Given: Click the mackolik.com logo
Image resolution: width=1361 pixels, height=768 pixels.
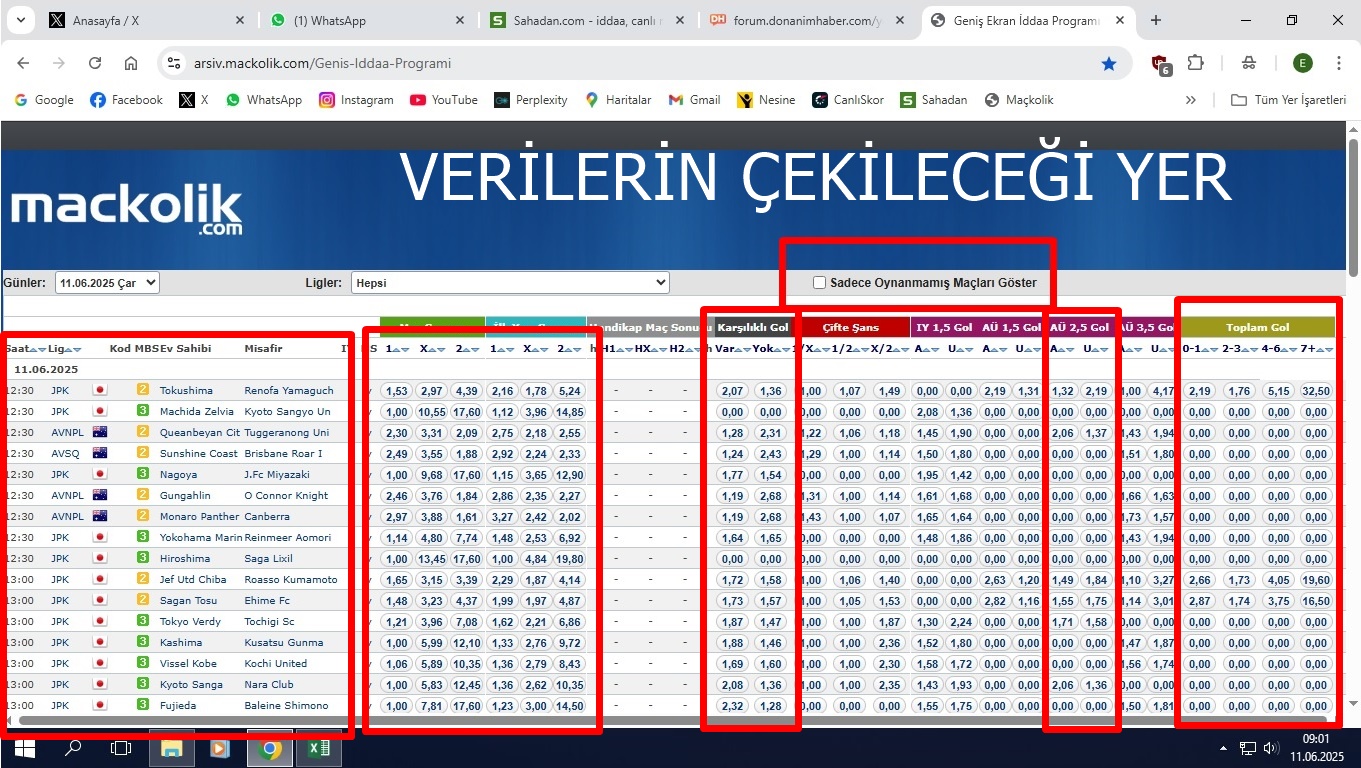Looking at the screenshot, I should [126, 211].
